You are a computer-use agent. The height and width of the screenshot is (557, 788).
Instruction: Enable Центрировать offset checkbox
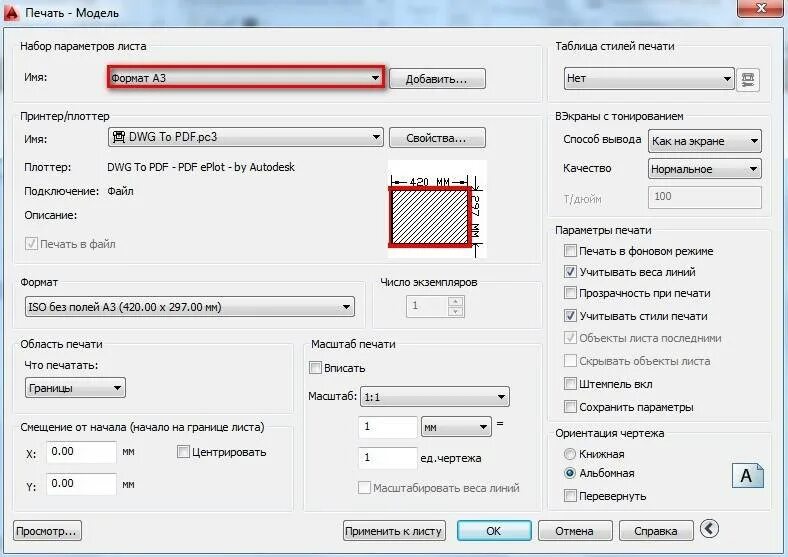pos(183,451)
